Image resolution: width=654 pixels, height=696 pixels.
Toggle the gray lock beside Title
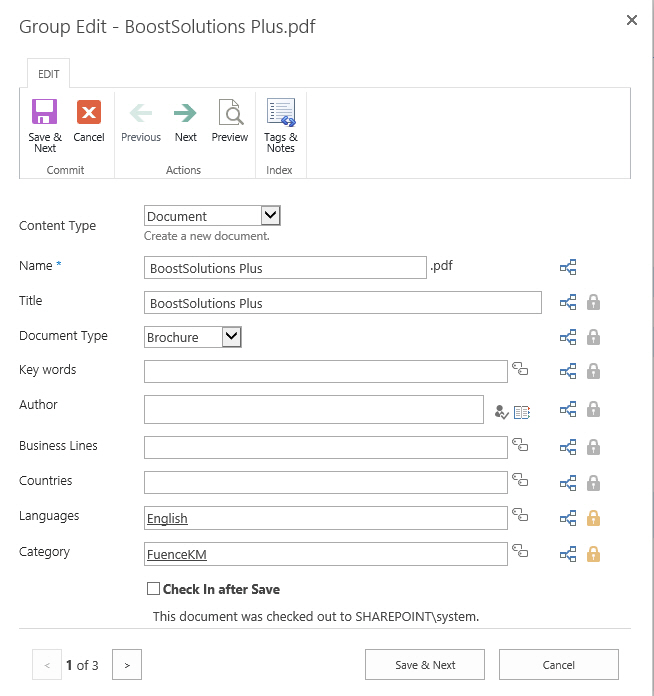coord(594,302)
